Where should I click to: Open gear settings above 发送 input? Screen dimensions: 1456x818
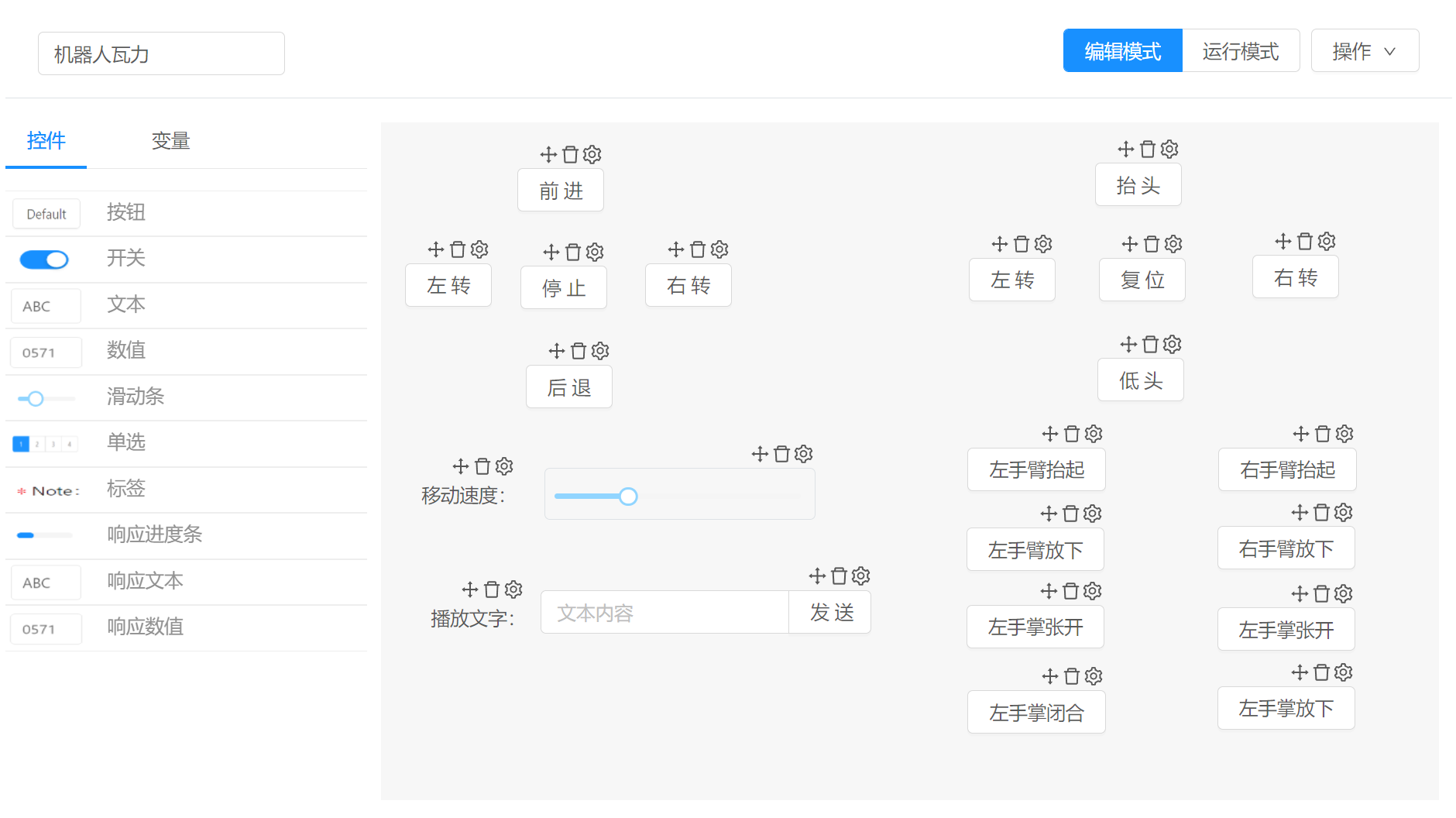(x=861, y=576)
